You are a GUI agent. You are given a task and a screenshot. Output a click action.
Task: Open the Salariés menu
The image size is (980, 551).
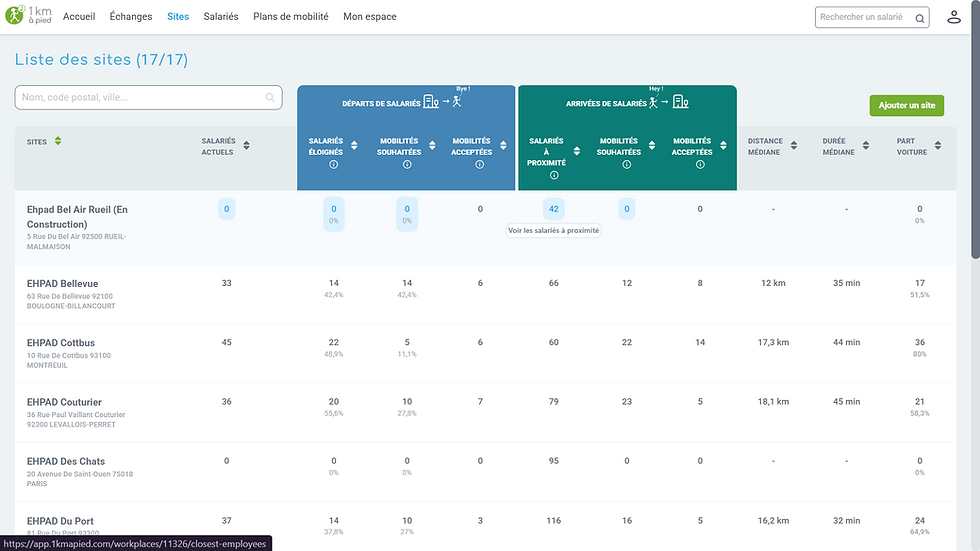click(x=221, y=17)
